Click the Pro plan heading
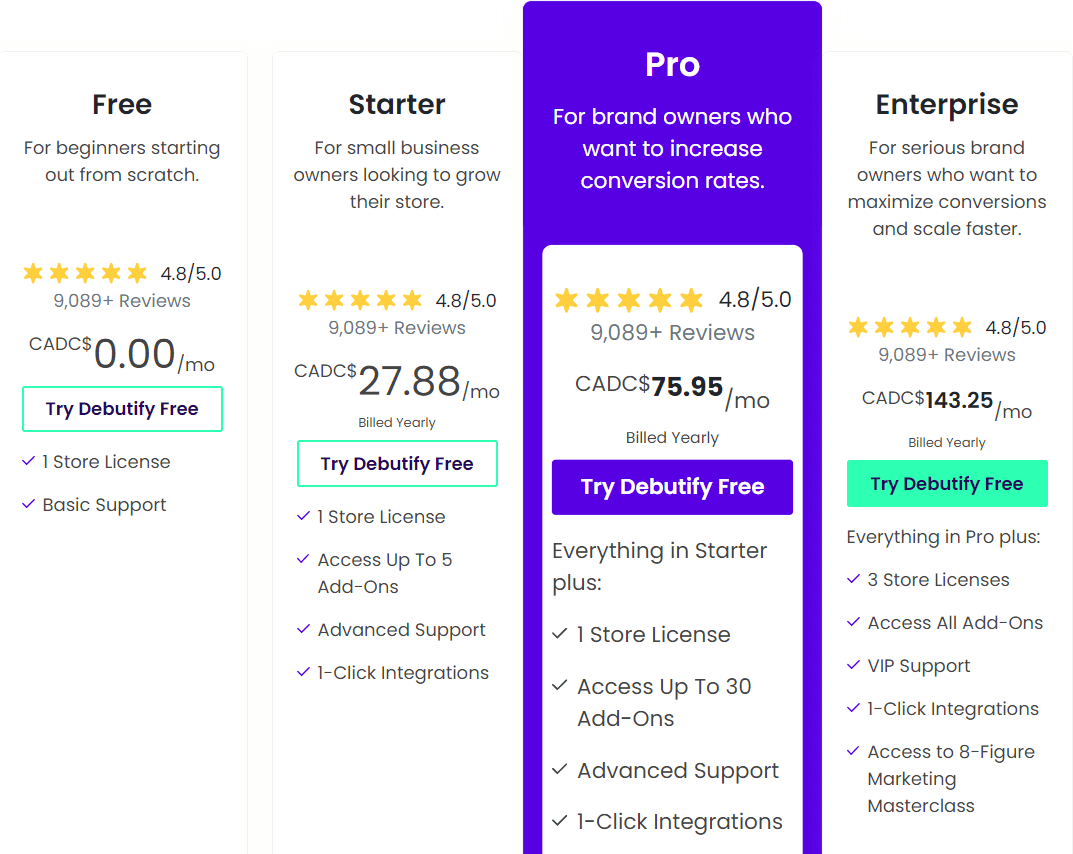This screenshot has width=1073, height=854. pos(672,65)
